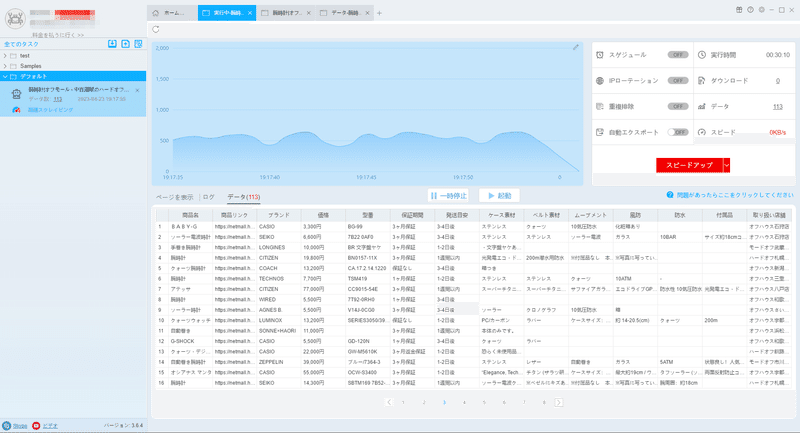
Task: Click the refresh icon below the tabs
Action: (x=156, y=30)
